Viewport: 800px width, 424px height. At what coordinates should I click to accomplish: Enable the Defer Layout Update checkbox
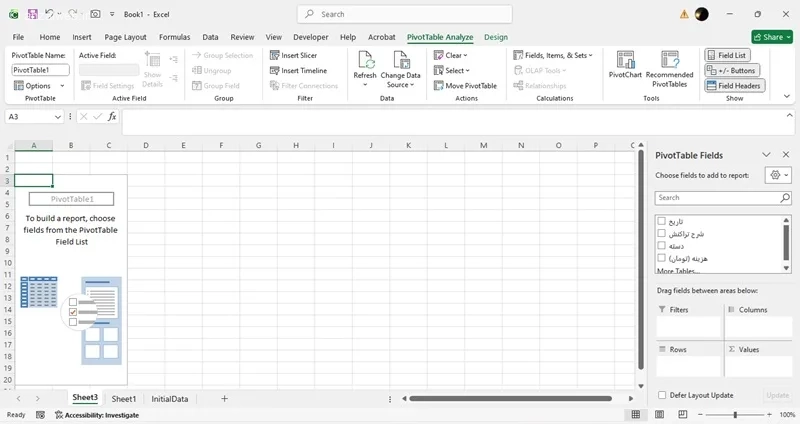click(x=662, y=395)
